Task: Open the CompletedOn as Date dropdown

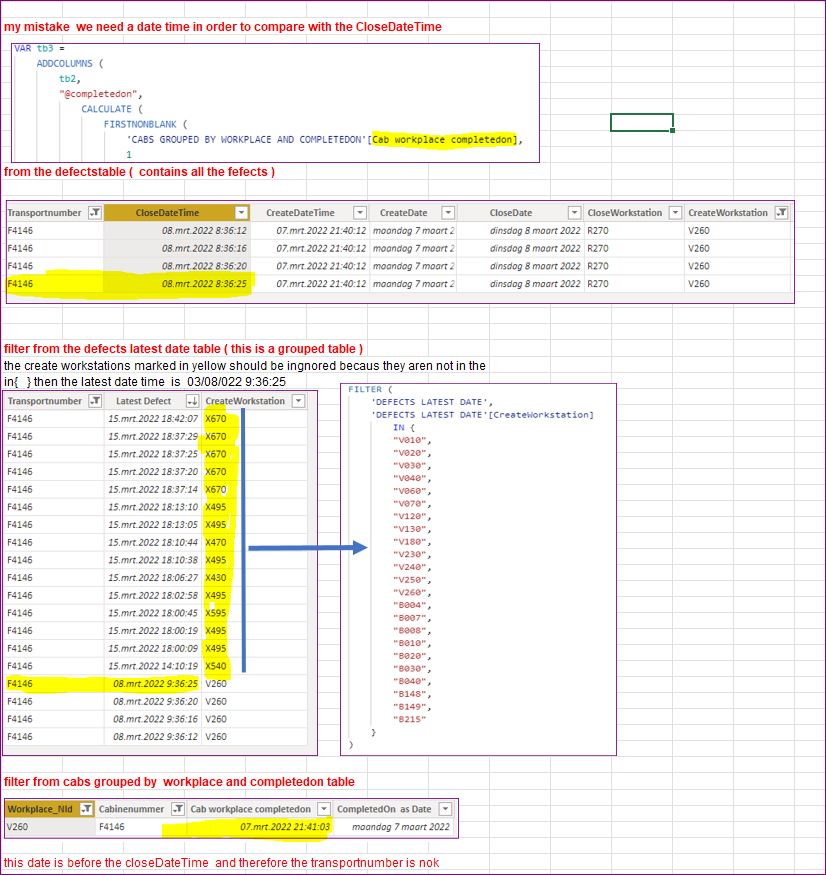Action: click(x=445, y=809)
